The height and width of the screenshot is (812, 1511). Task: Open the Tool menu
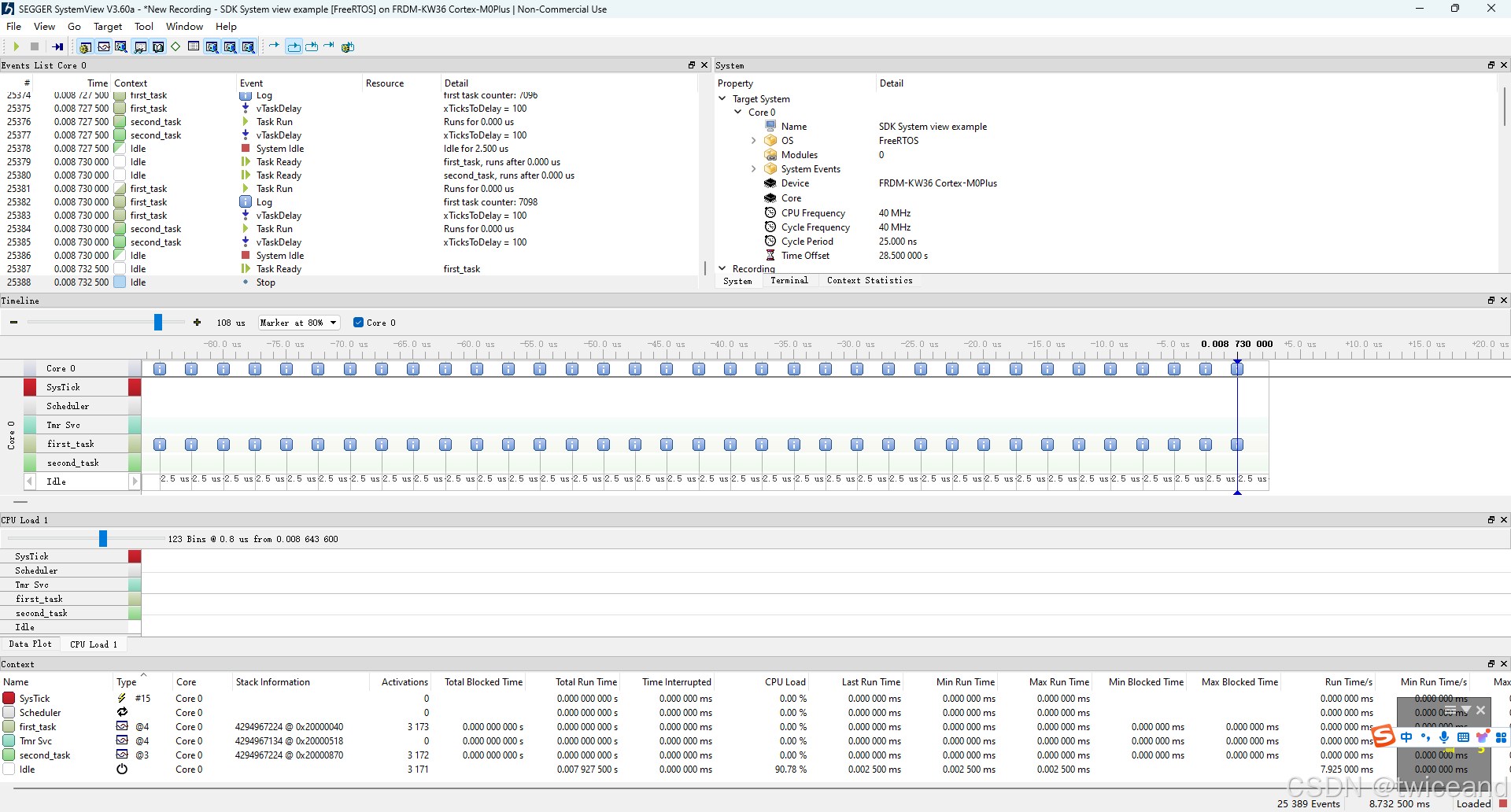click(x=143, y=27)
